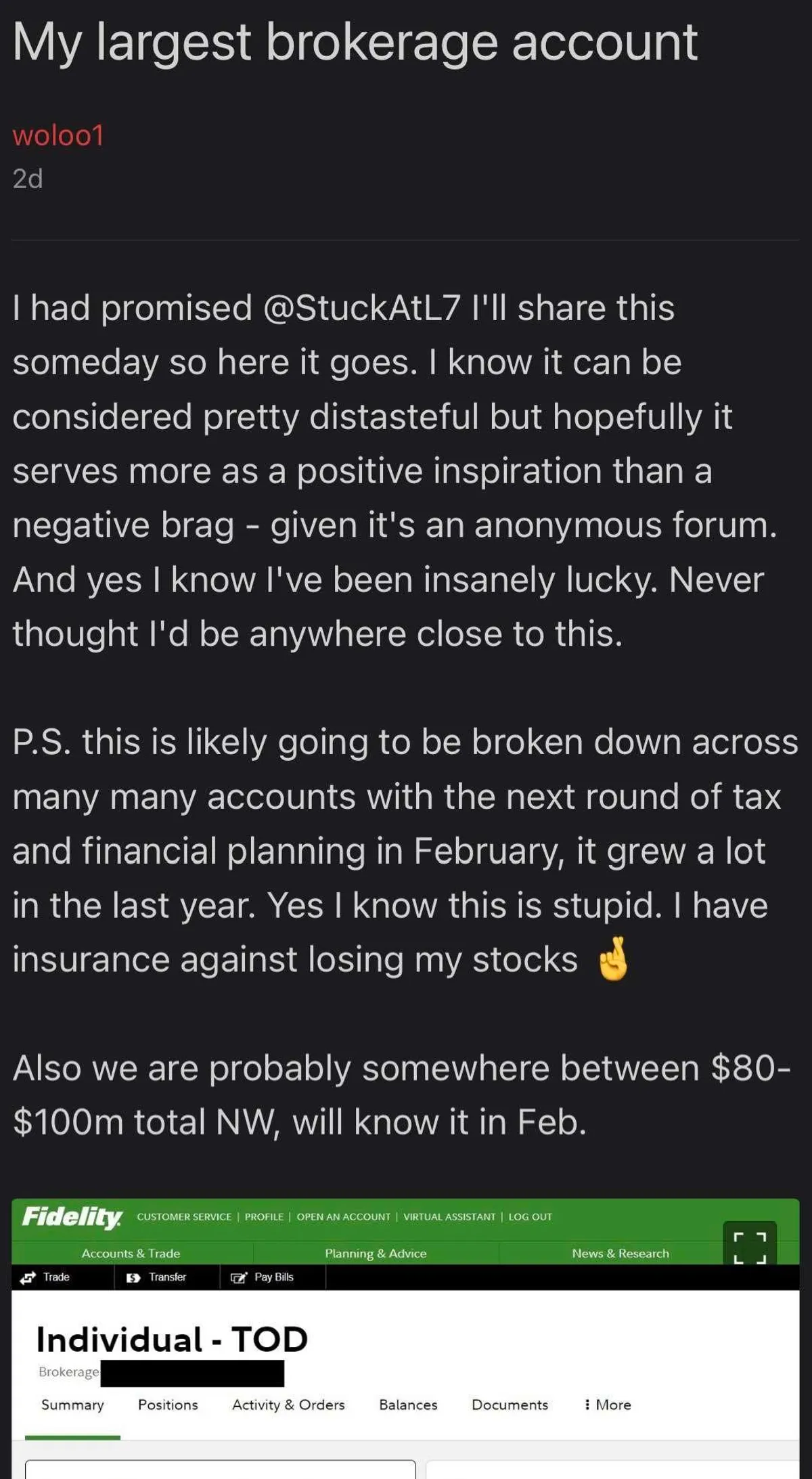Open the Activity & Orders tab
This screenshot has height=1479, width=812.
click(288, 1405)
